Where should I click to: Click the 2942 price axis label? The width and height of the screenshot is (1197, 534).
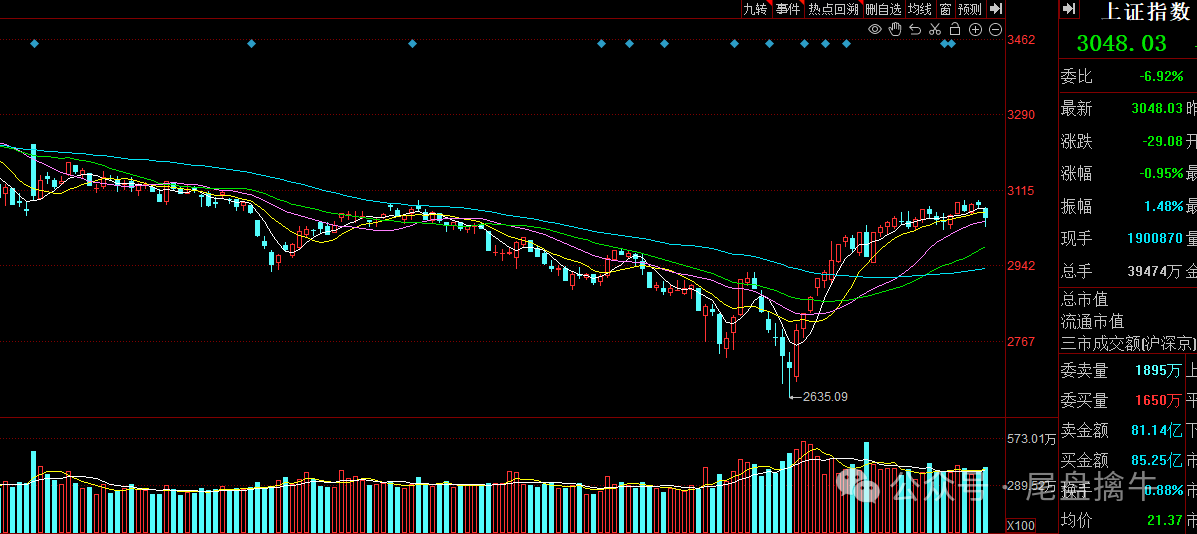[1021, 265]
